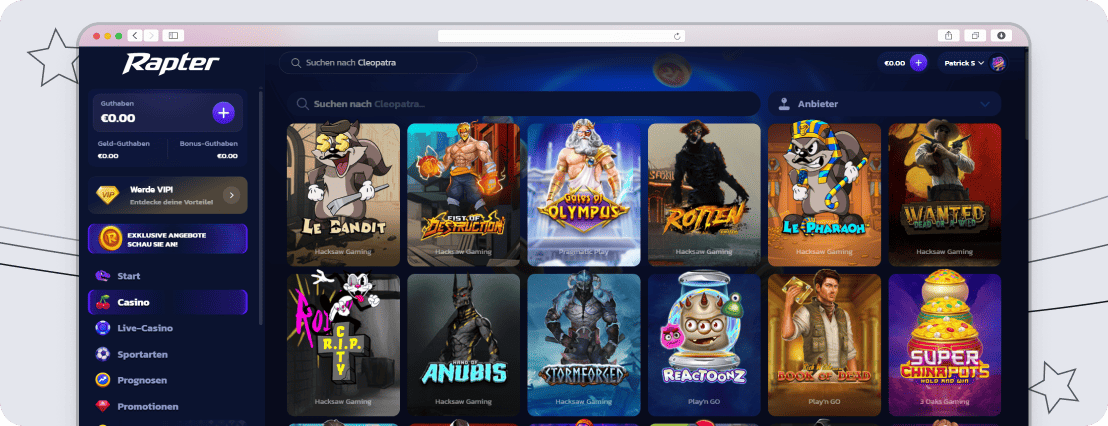Click the browser share icon
This screenshot has height=426, width=1108.
[948, 35]
